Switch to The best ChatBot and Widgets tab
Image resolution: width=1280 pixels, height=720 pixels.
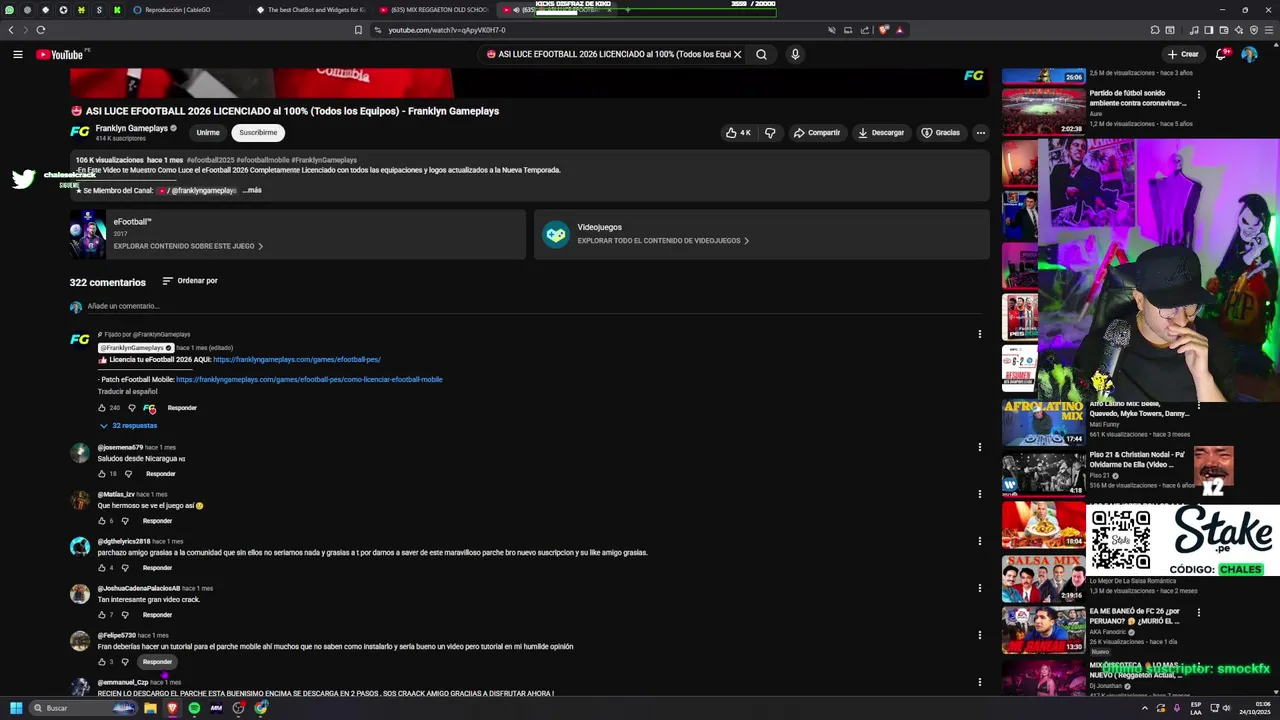tap(310, 10)
